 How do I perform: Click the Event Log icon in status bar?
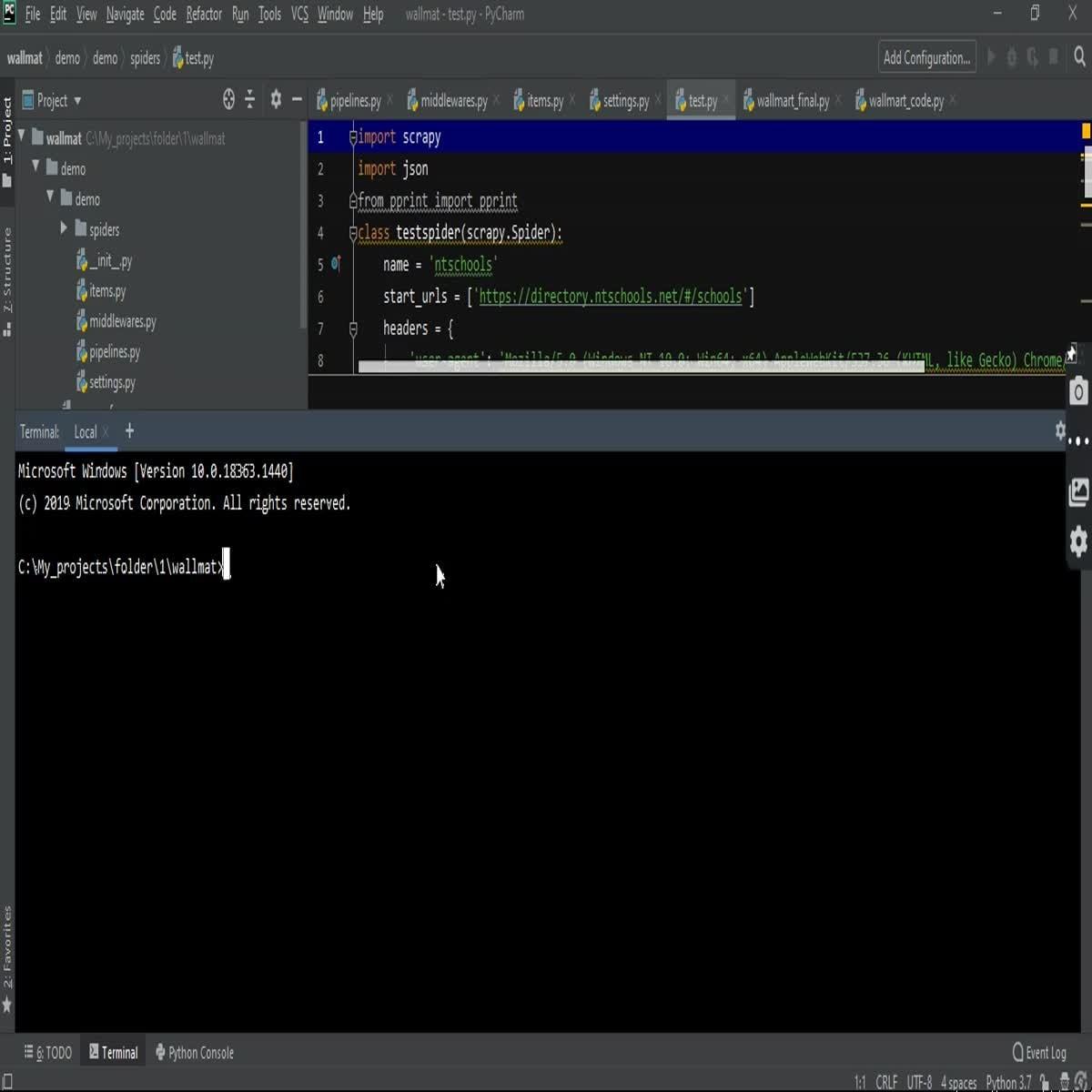1039,1052
